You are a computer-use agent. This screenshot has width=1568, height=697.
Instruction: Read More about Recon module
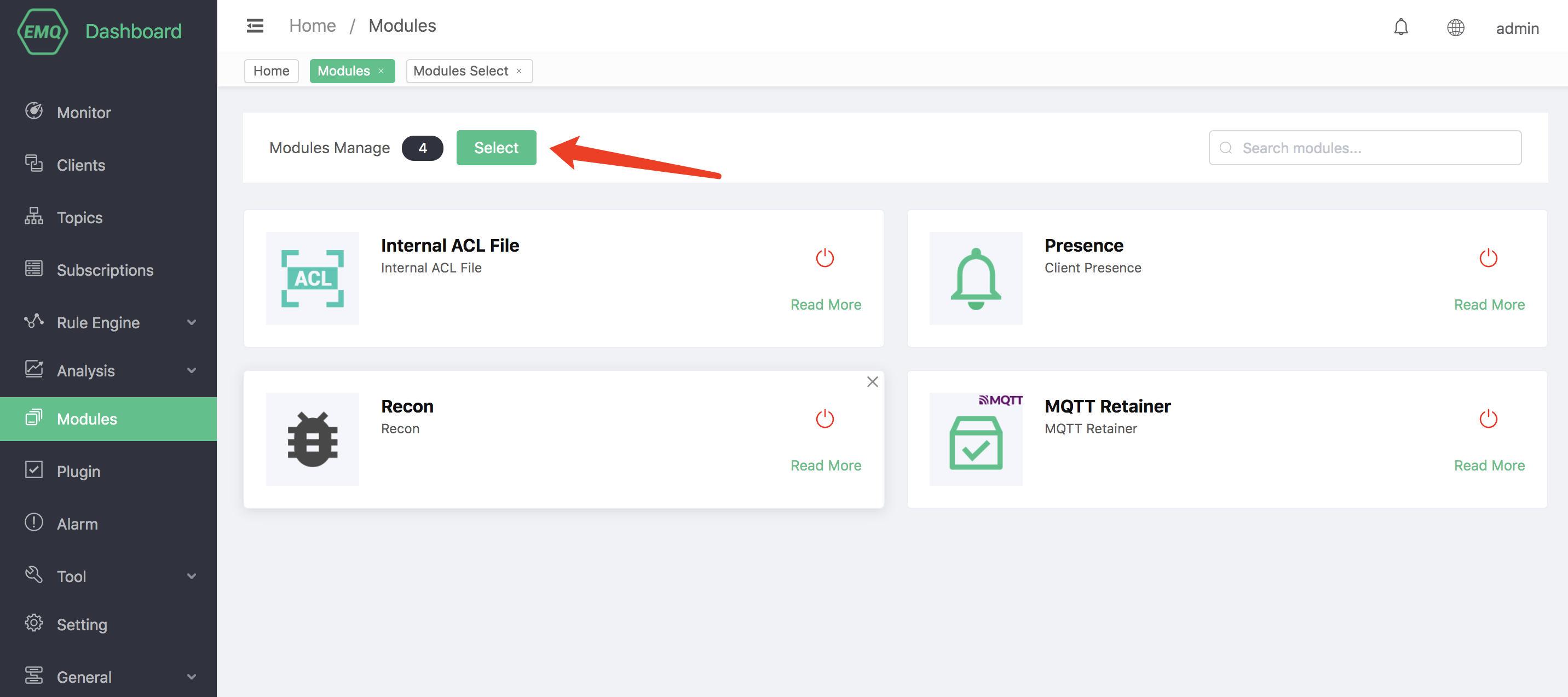click(x=826, y=465)
